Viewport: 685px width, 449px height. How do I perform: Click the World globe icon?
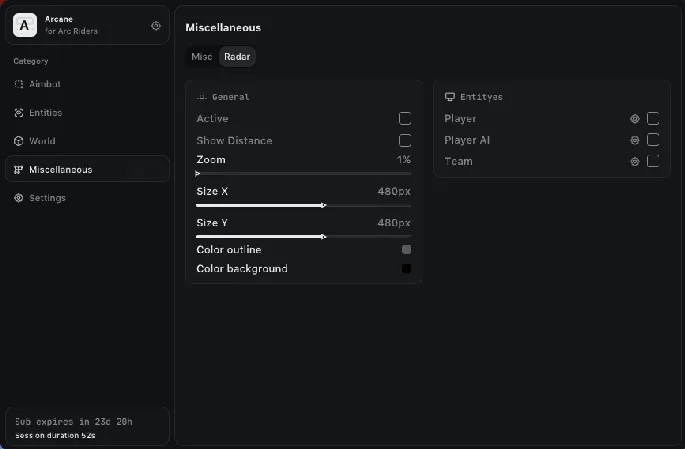(x=19, y=141)
